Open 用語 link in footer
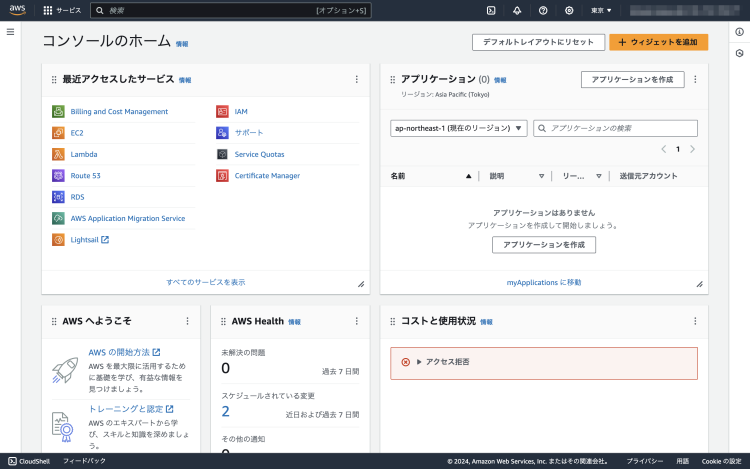 pyautogui.click(x=683, y=461)
